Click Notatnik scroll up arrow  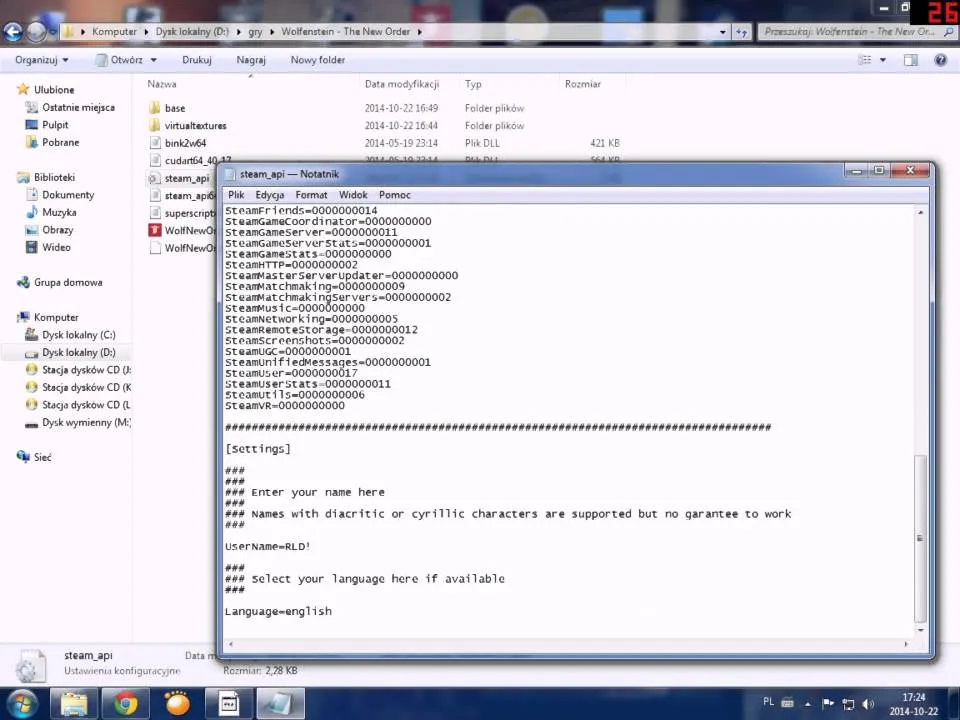point(920,212)
